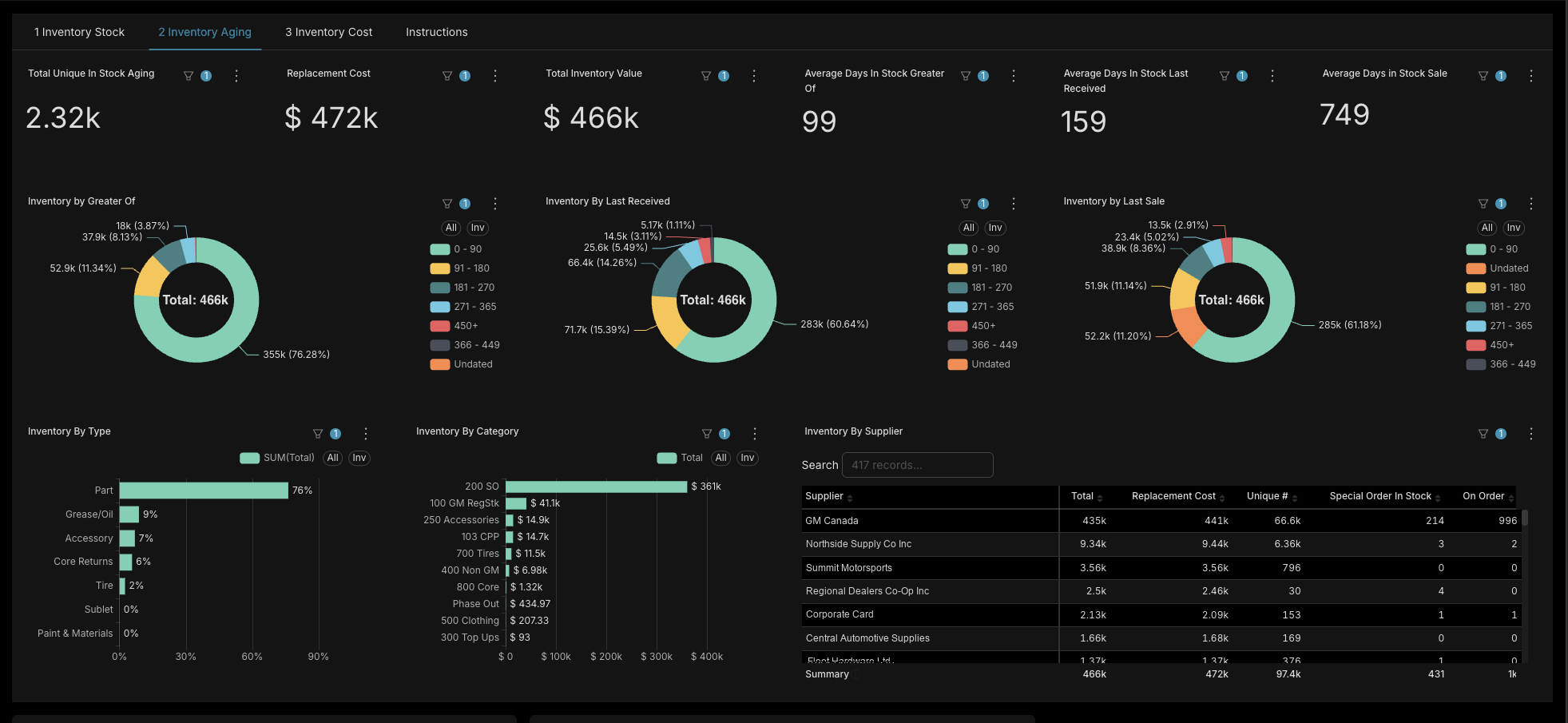
Task: Open kebab menu on Average Days in Stock Sale
Action: click(x=1531, y=76)
